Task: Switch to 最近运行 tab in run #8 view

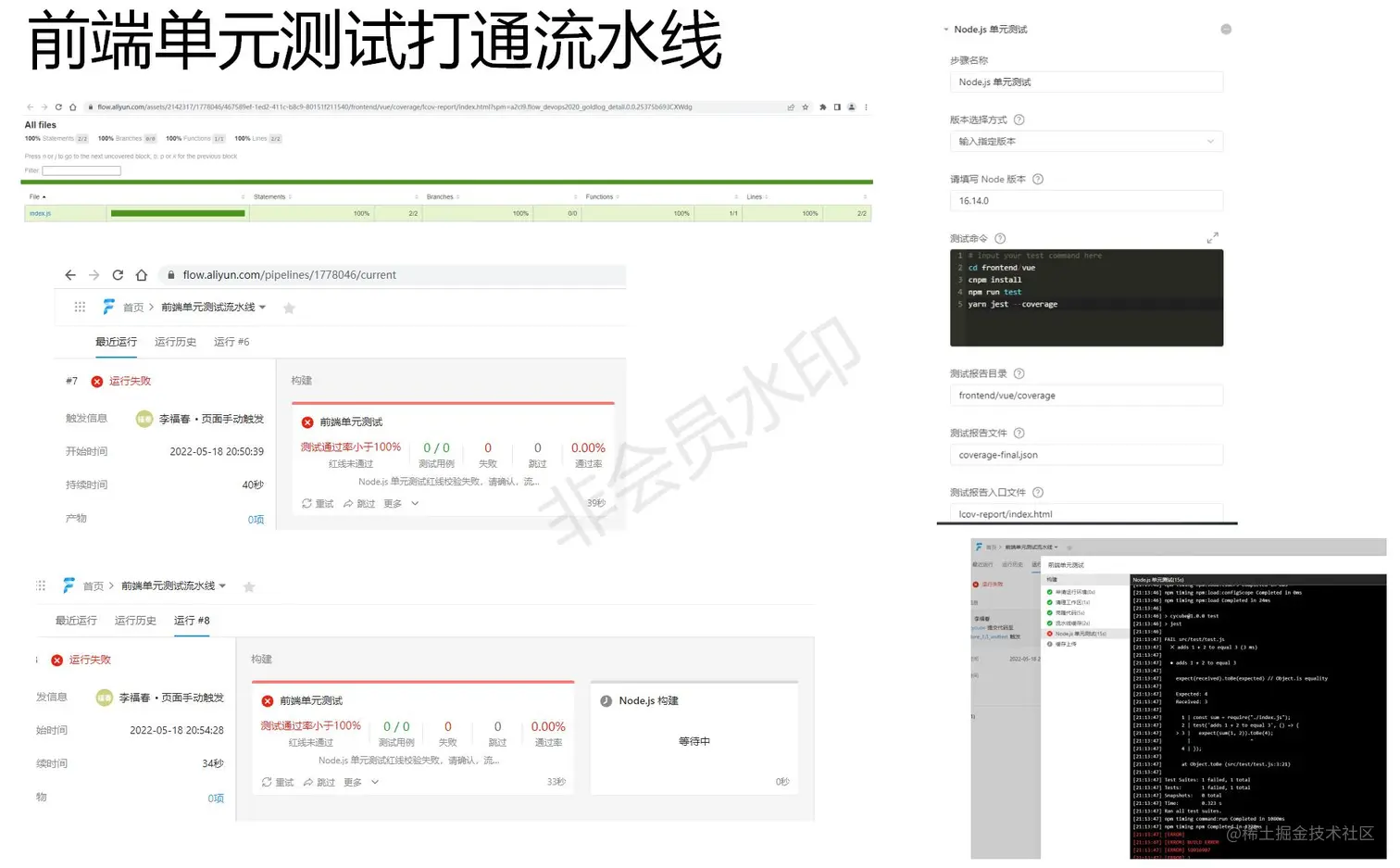Action: click(76, 621)
